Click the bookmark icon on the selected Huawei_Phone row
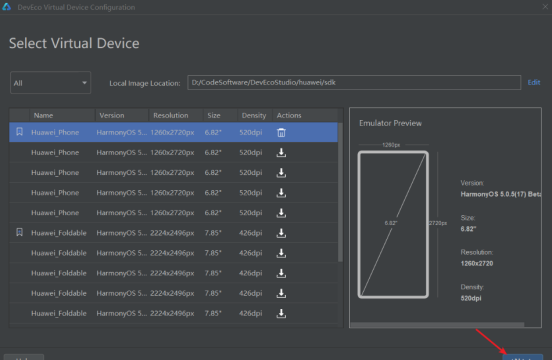Viewport: 552px width, 360px height. pyautogui.click(x=19, y=132)
